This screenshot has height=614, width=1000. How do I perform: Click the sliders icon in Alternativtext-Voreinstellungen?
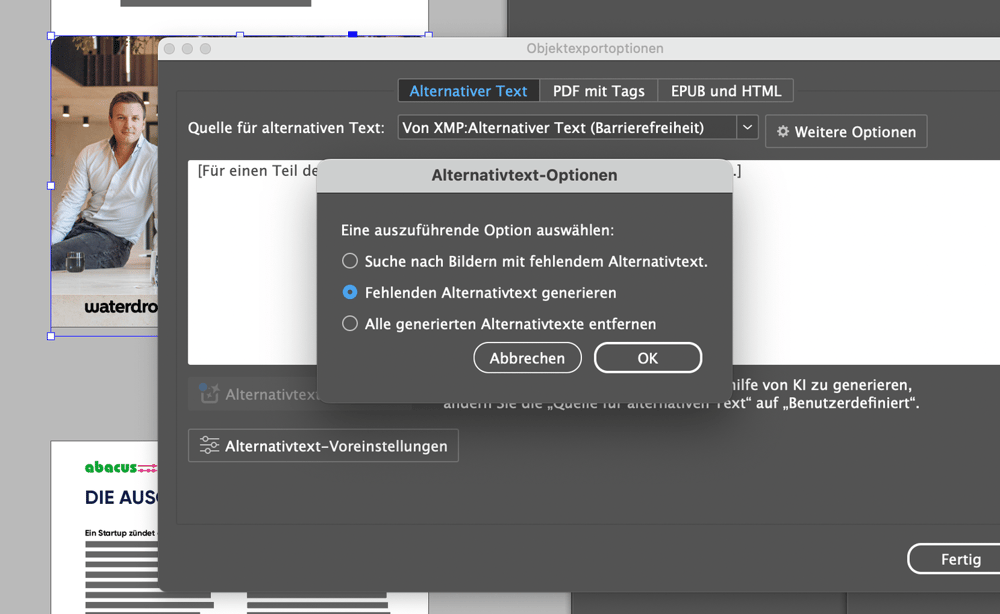(x=209, y=446)
